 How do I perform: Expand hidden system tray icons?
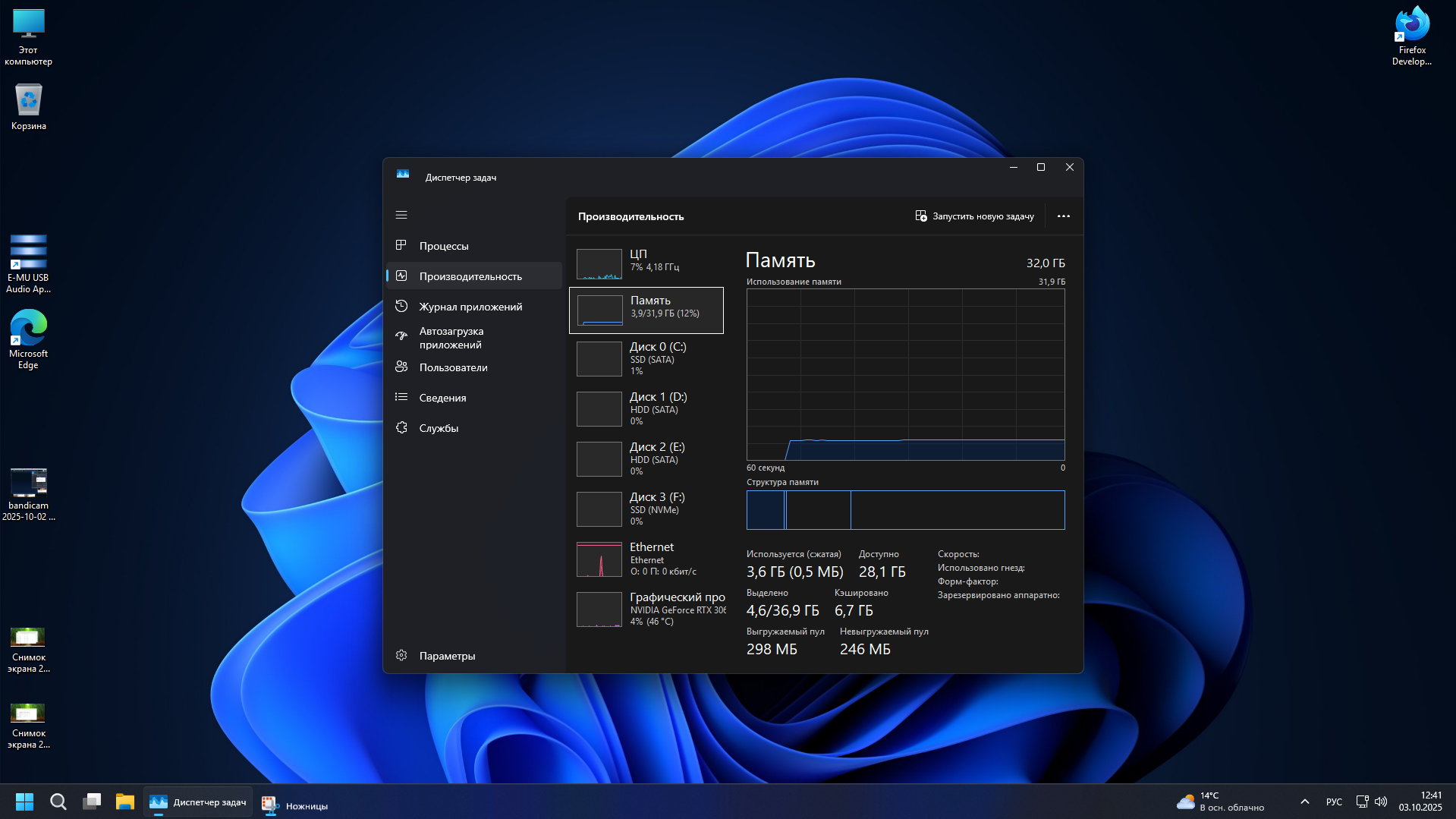coord(1305,802)
